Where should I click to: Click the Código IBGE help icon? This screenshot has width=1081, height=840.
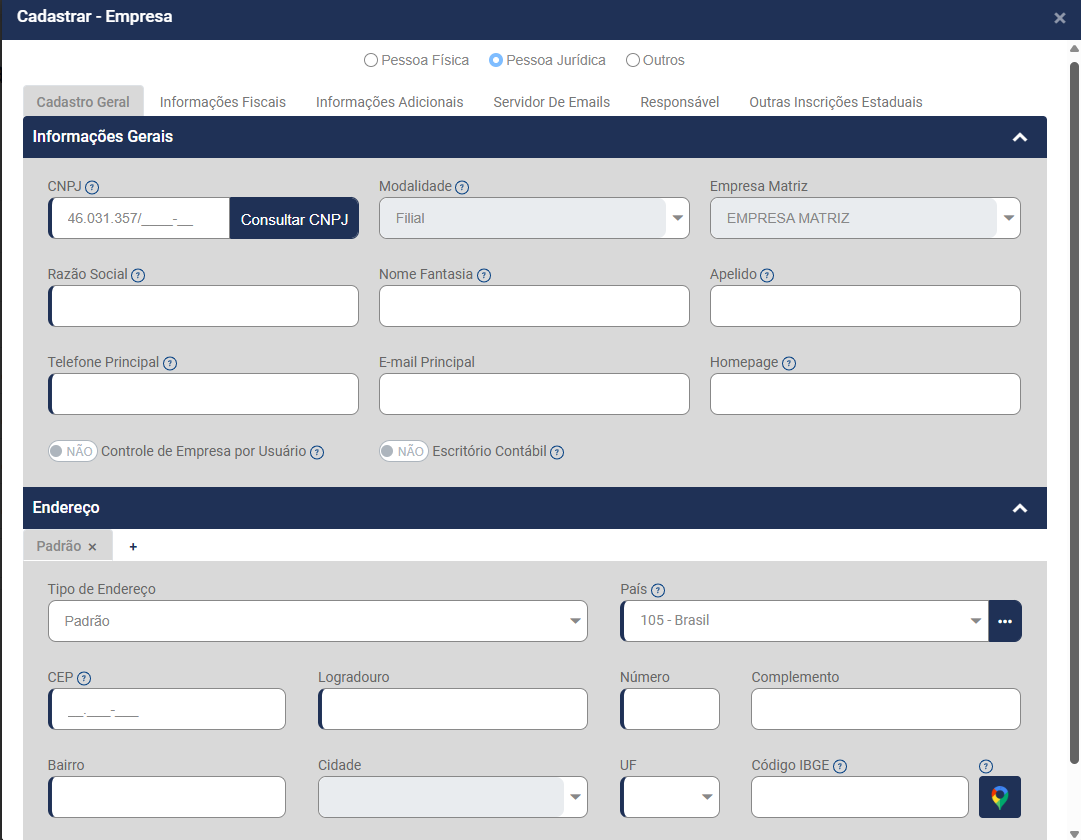840,766
